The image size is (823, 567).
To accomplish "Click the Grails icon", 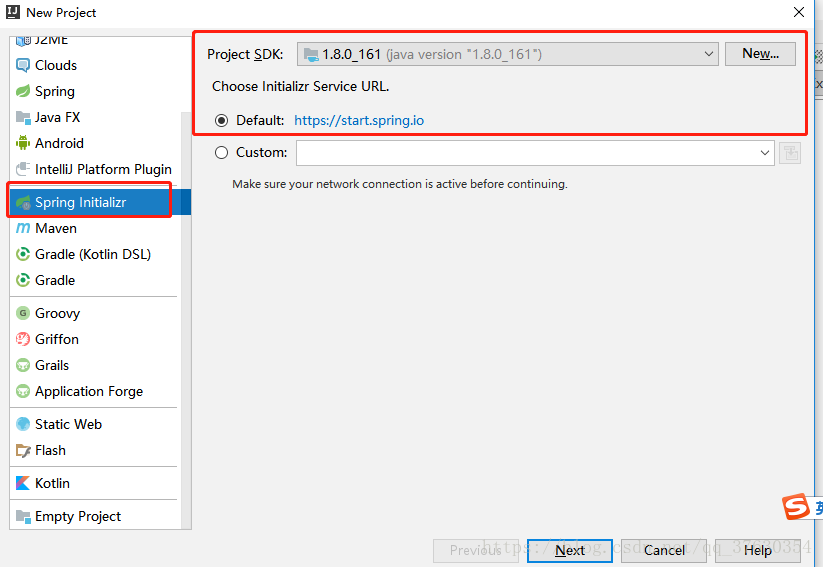I will click(x=23, y=365).
